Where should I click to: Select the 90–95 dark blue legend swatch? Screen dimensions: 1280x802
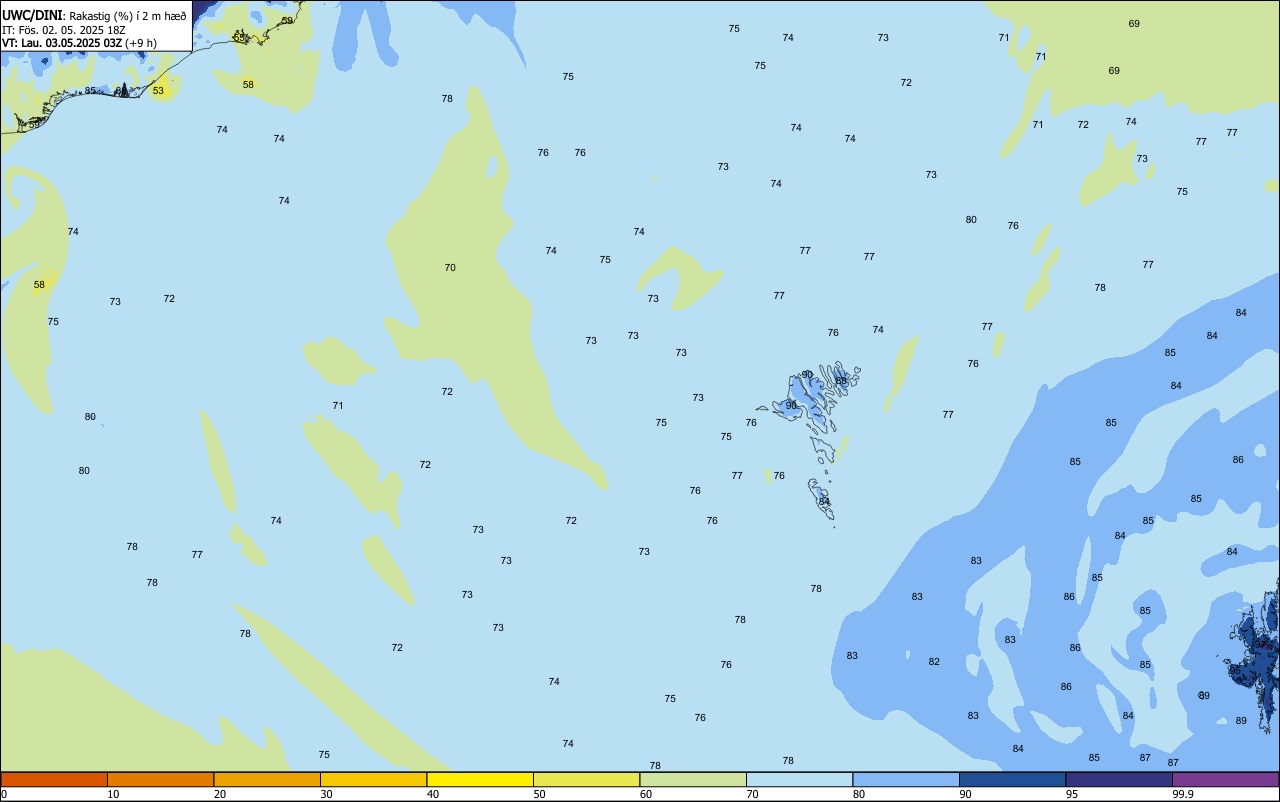[x=1012, y=779]
